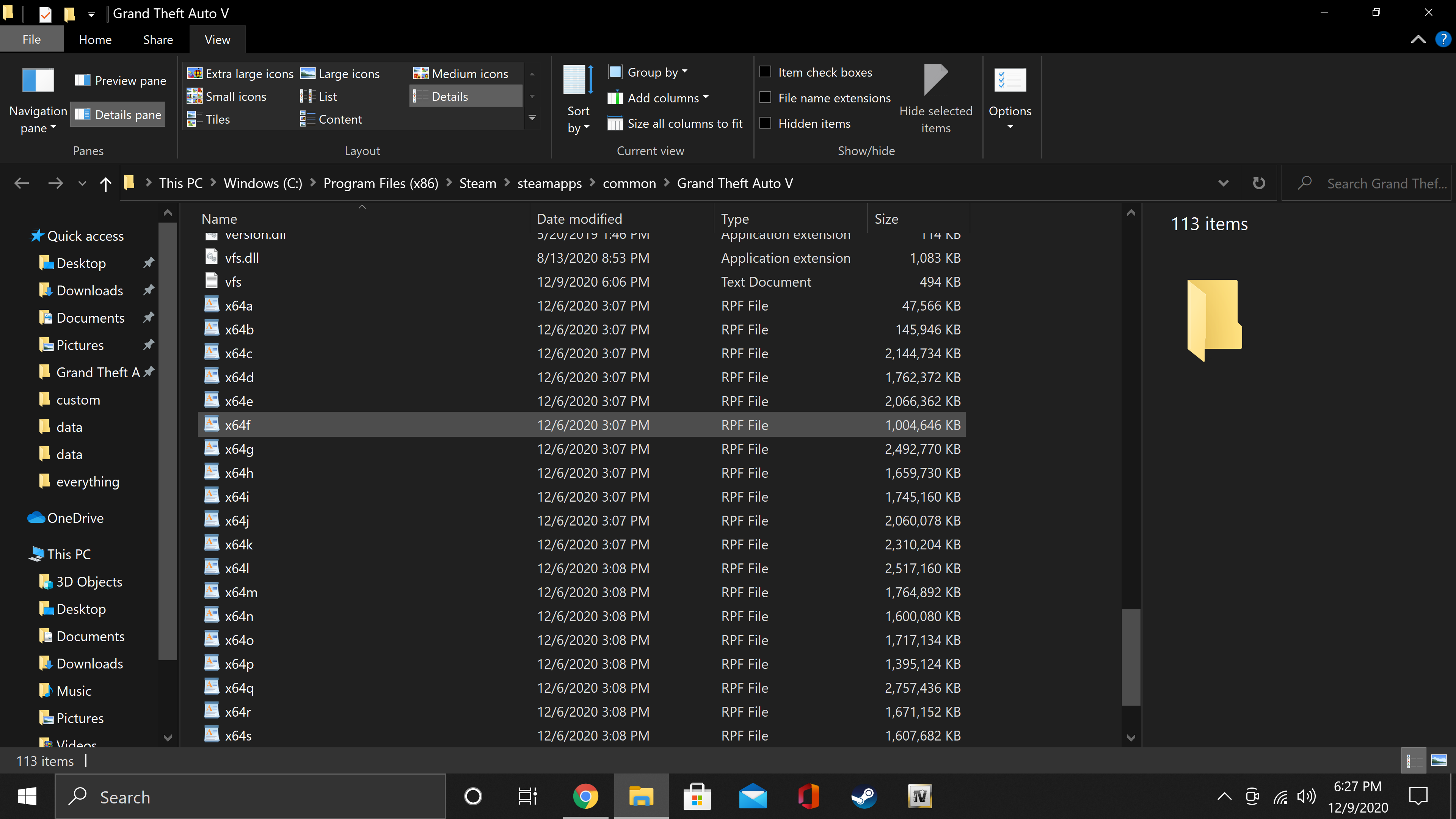Viewport: 1456px width, 819px height.
Task: Open the Options icon in the ribbon
Action: [1009, 80]
